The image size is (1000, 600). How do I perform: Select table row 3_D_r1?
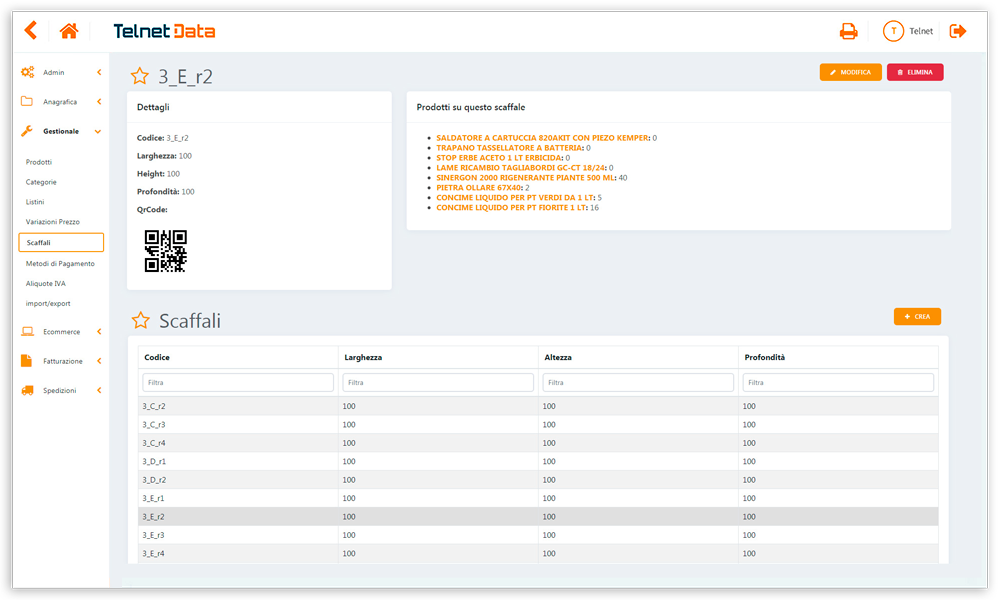coord(538,461)
